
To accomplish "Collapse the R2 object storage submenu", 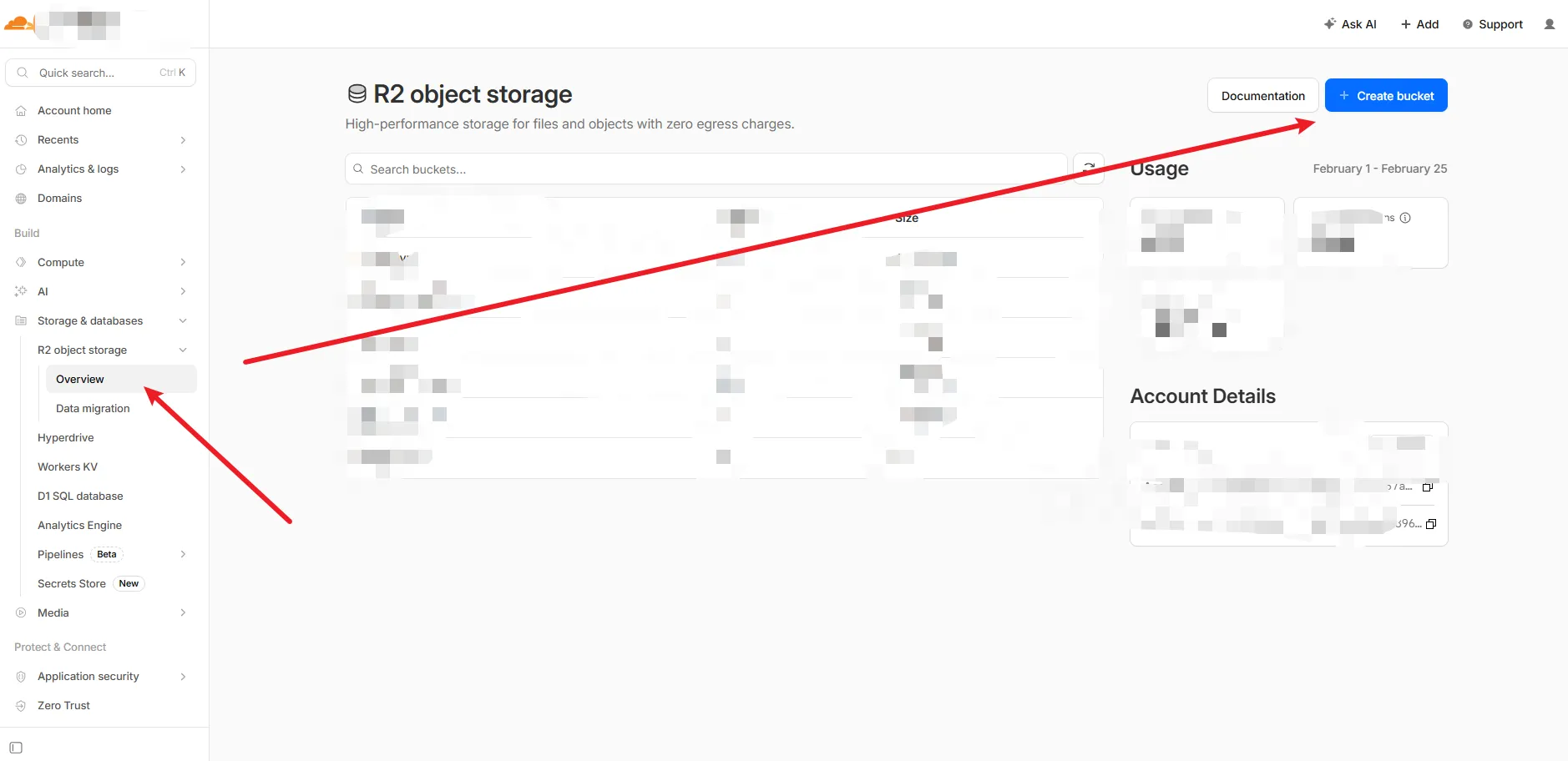I will tap(183, 350).
